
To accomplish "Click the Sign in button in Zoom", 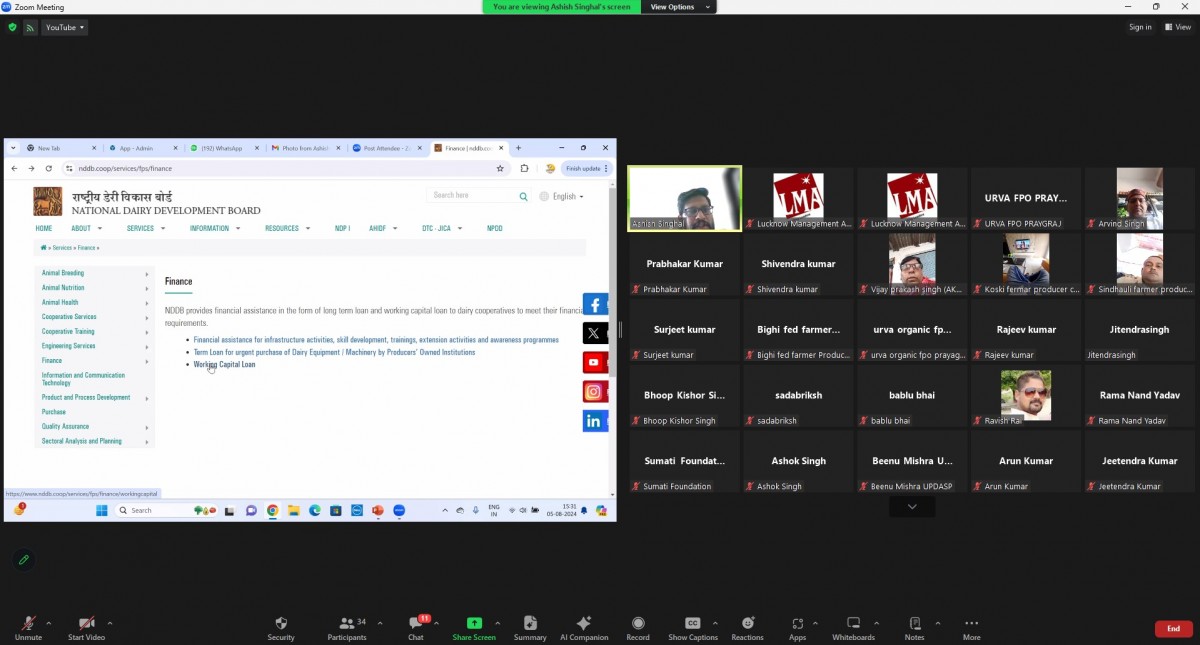I will (1140, 27).
